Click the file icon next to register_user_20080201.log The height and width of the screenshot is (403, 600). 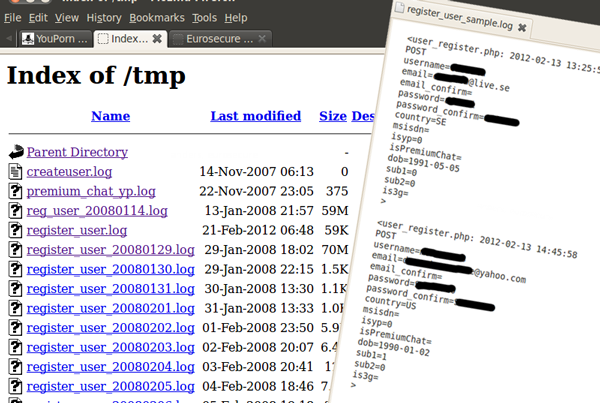[x=15, y=307]
